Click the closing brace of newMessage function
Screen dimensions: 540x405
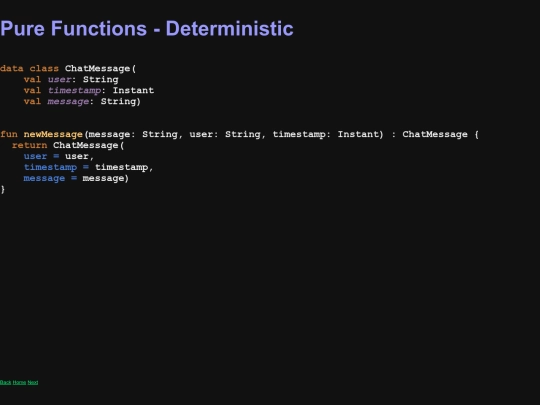[3, 189]
